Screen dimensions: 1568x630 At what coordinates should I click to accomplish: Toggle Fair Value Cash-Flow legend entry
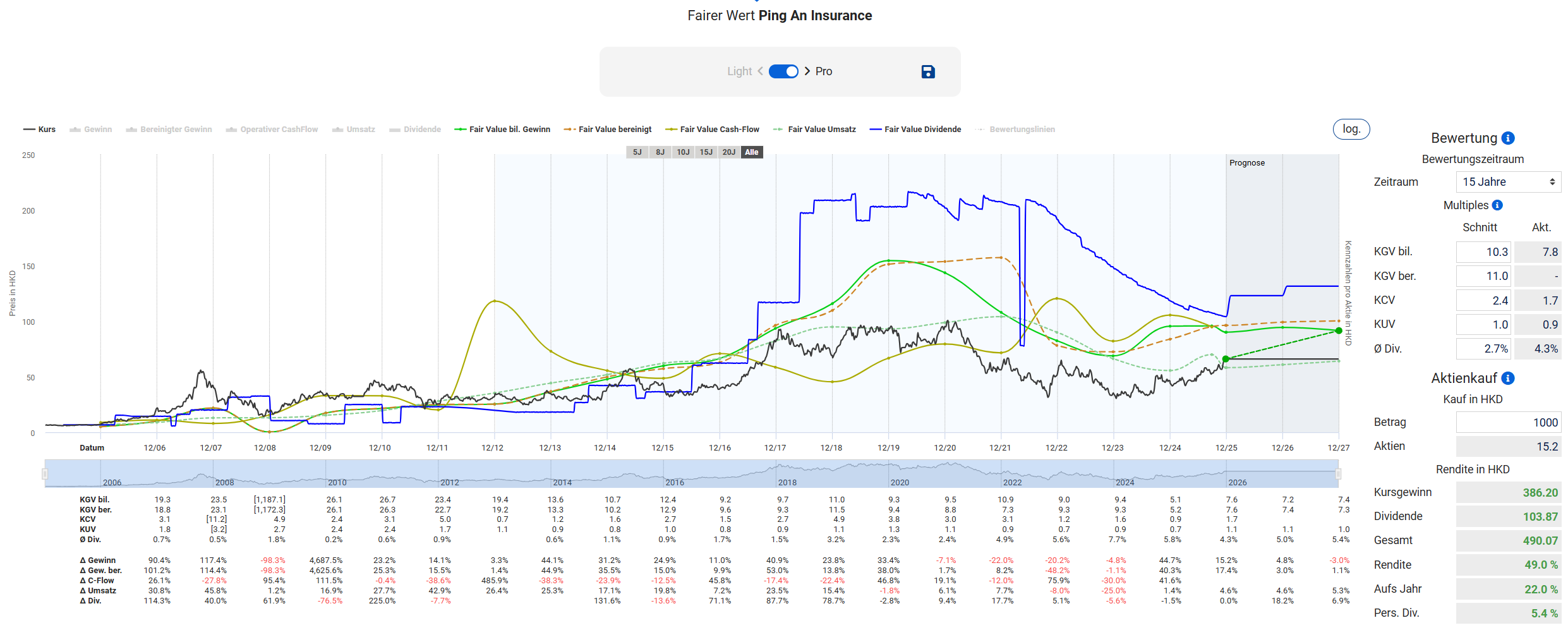click(x=713, y=130)
